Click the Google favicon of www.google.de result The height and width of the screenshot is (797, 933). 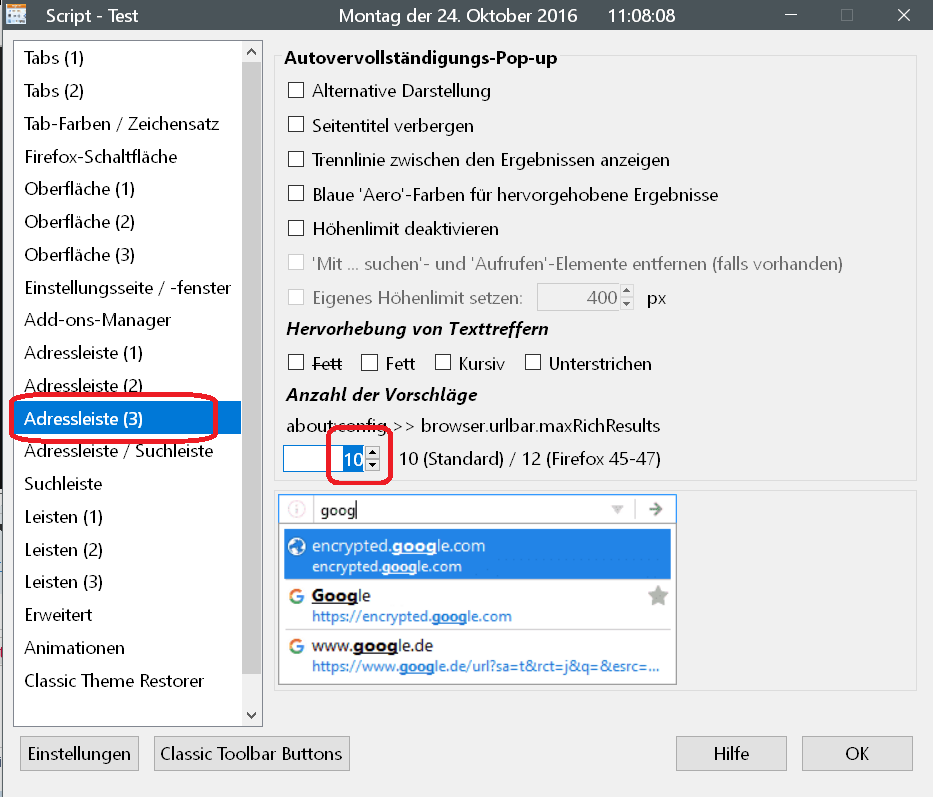point(296,646)
